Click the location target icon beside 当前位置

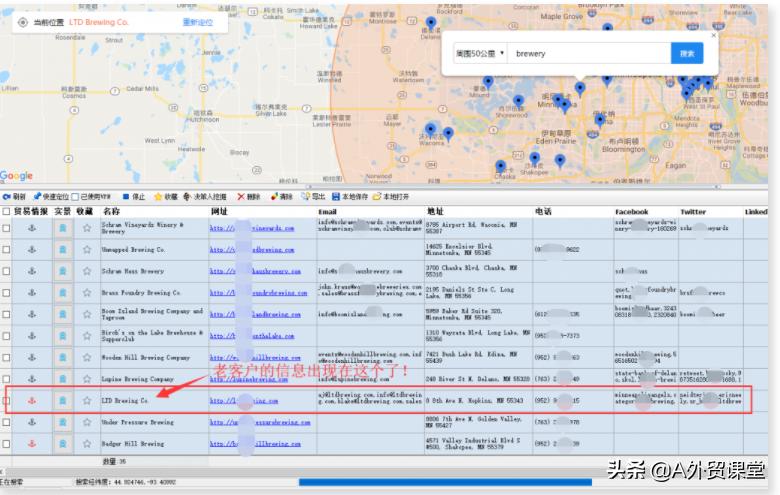coord(23,22)
